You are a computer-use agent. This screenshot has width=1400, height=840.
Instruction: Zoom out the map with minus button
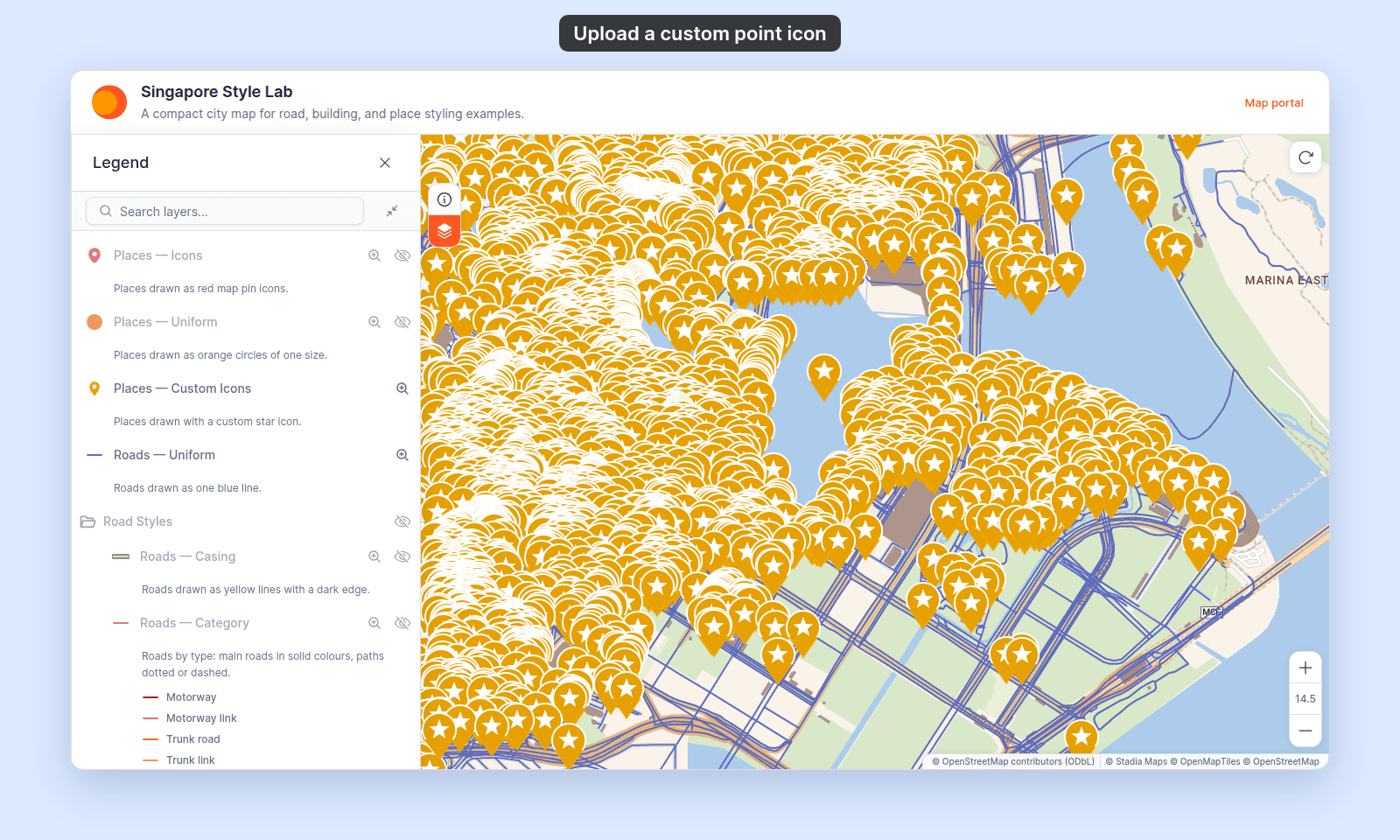(1305, 731)
